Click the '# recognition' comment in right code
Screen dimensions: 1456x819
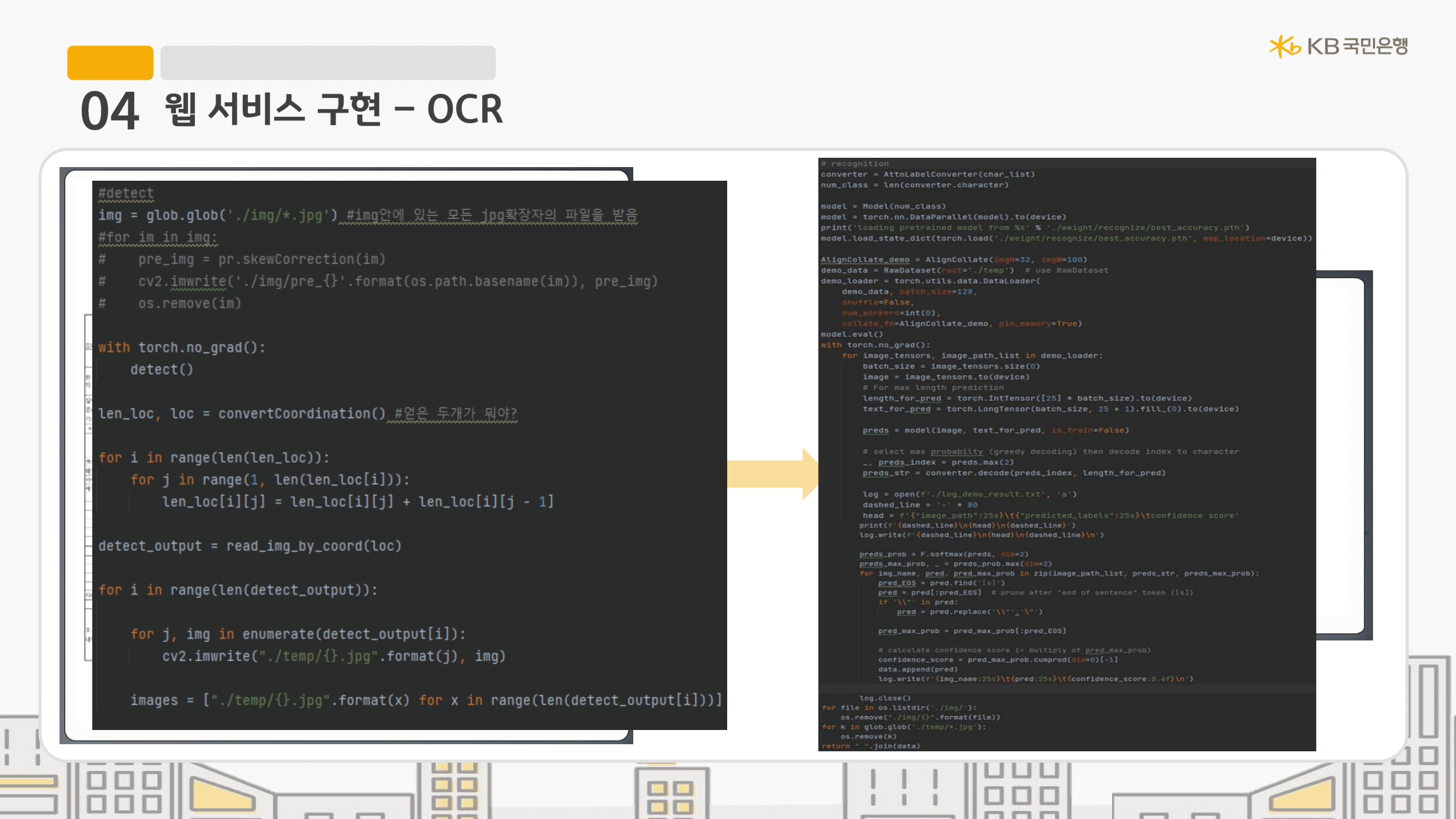(x=854, y=164)
